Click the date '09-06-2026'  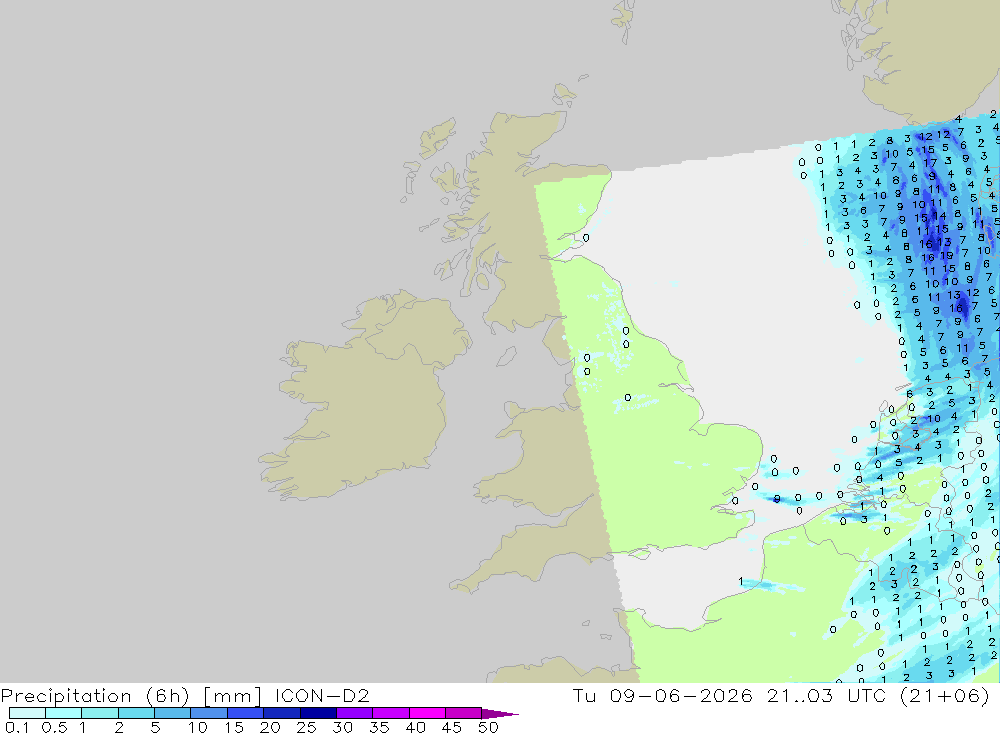pos(681,695)
